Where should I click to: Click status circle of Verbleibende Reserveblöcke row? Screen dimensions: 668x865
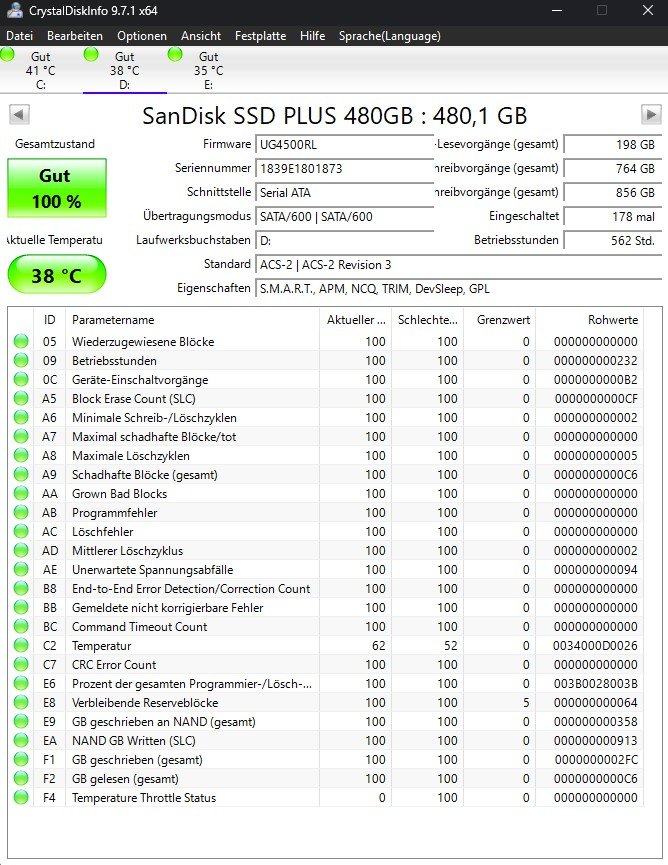tap(21, 703)
